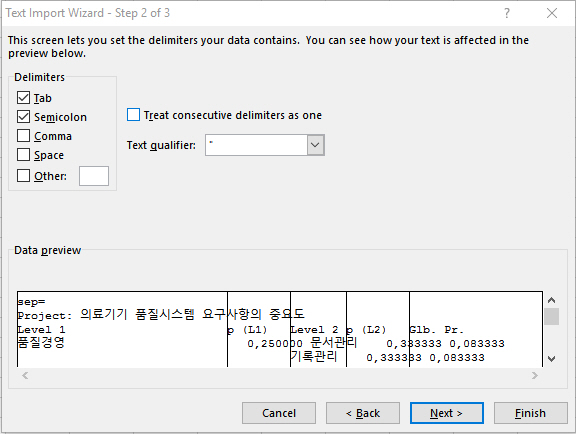Click the preview vertical scrollbar thumb

(551, 316)
